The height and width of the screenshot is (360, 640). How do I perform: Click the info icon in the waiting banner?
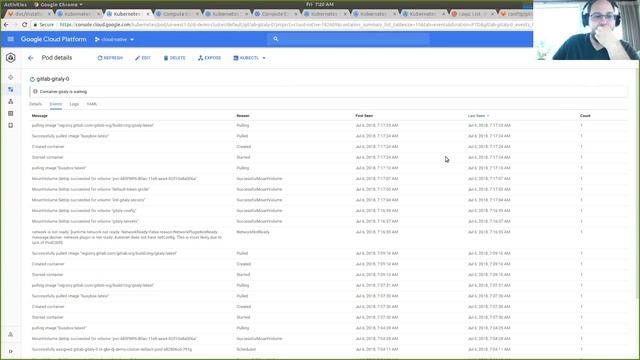(35, 91)
